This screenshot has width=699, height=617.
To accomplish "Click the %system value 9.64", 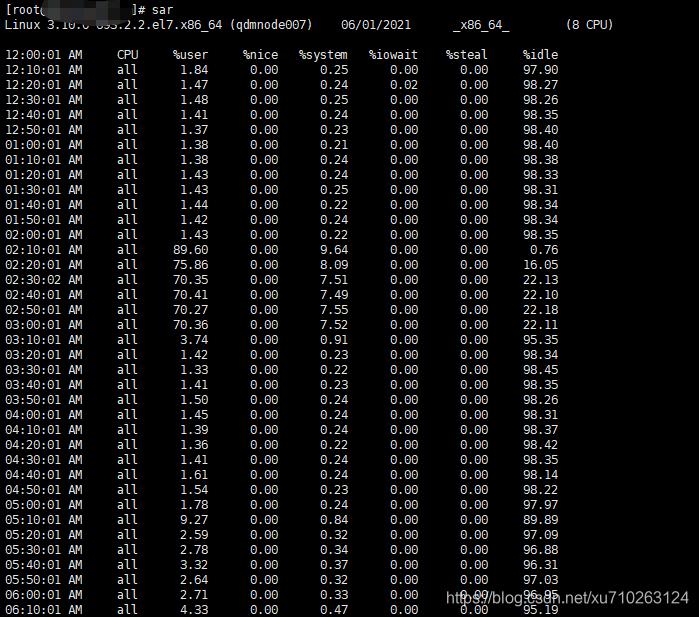I will coord(334,250).
